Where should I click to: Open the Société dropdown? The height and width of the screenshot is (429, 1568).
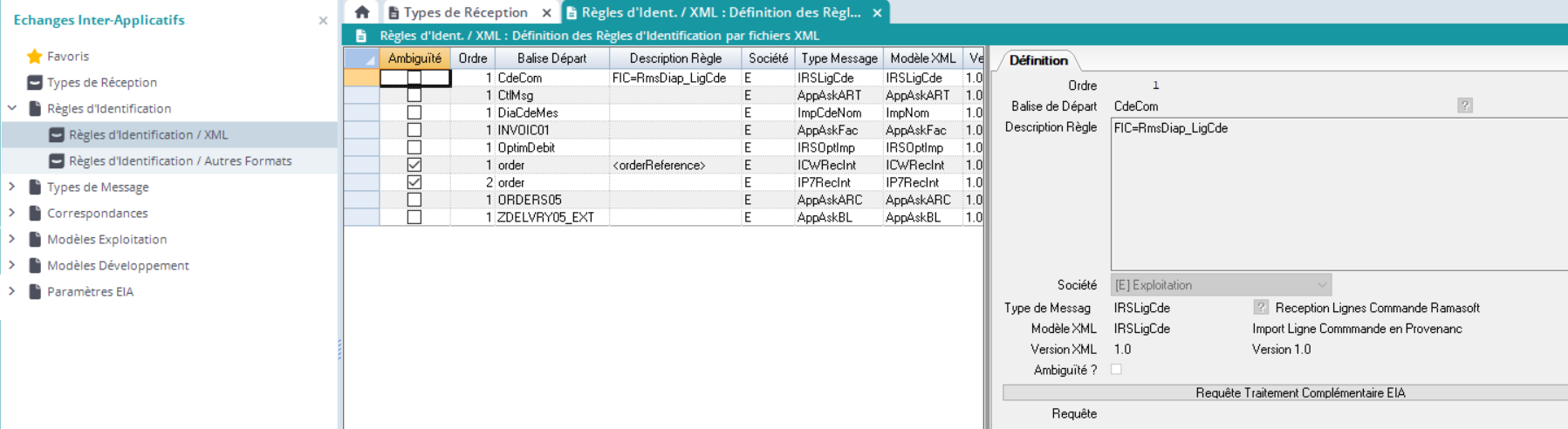coord(1321,285)
